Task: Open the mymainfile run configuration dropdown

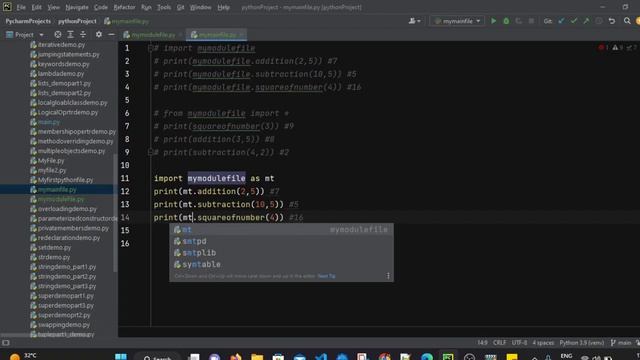Action: coord(457,21)
